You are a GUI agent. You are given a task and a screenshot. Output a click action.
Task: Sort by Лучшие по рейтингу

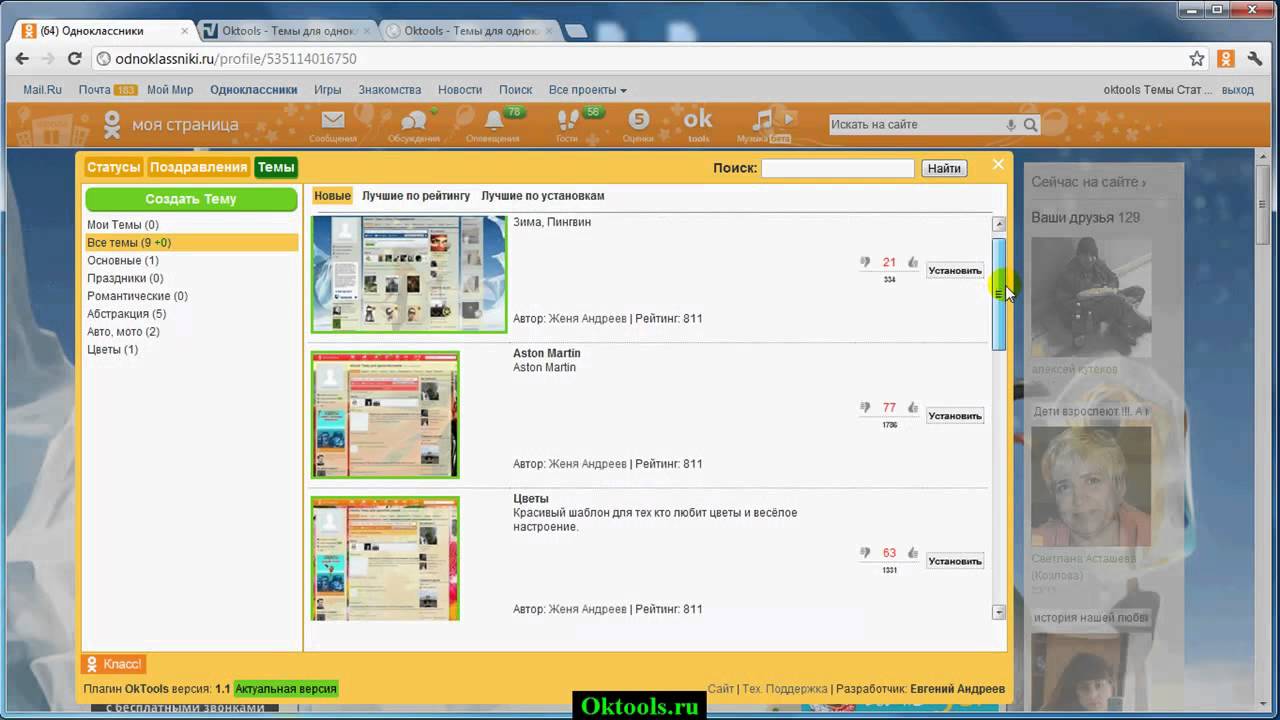pyautogui.click(x=416, y=196)
